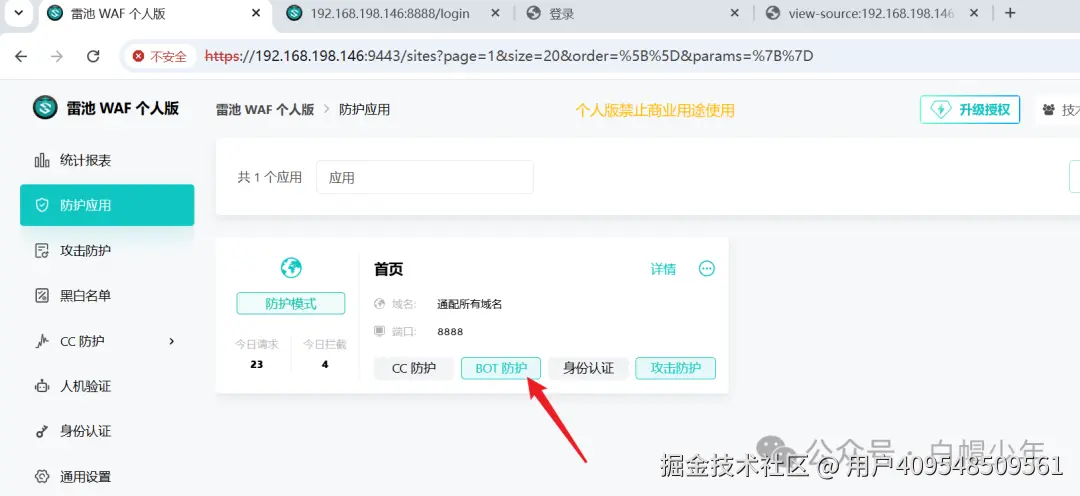Click the 人机验证 robot icon
The width and height of the screenshot is (1080, 496).
click(42, 386)
